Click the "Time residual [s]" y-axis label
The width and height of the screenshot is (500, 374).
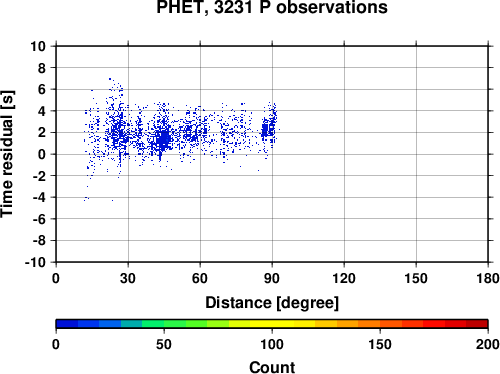[x=7, y=154]
